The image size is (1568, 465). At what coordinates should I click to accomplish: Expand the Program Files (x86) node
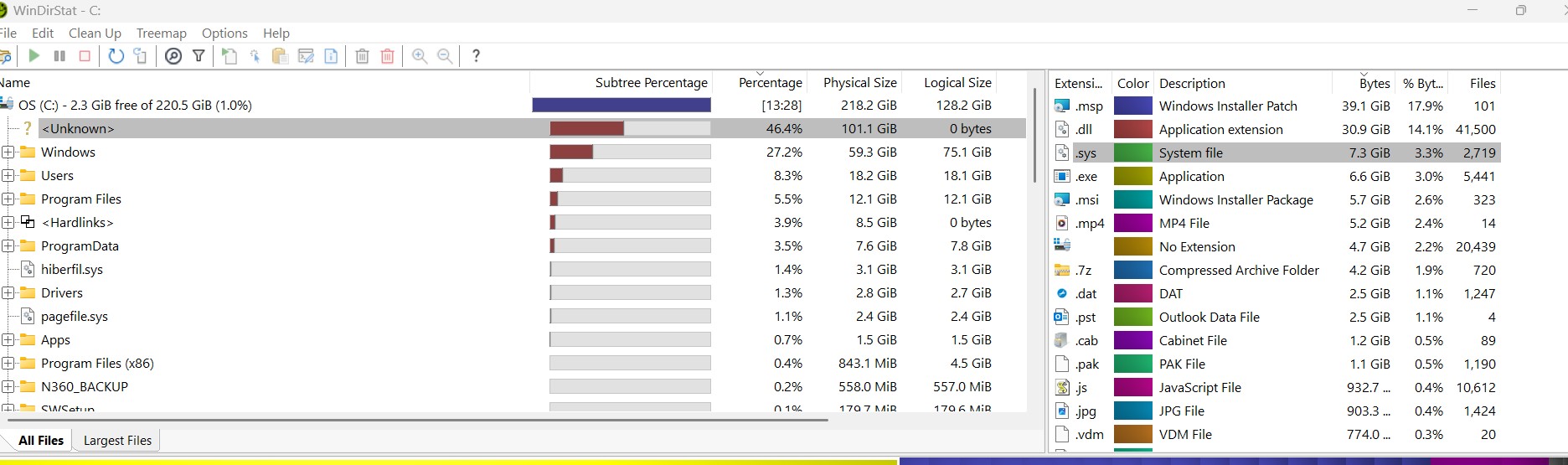coord(8,364)
